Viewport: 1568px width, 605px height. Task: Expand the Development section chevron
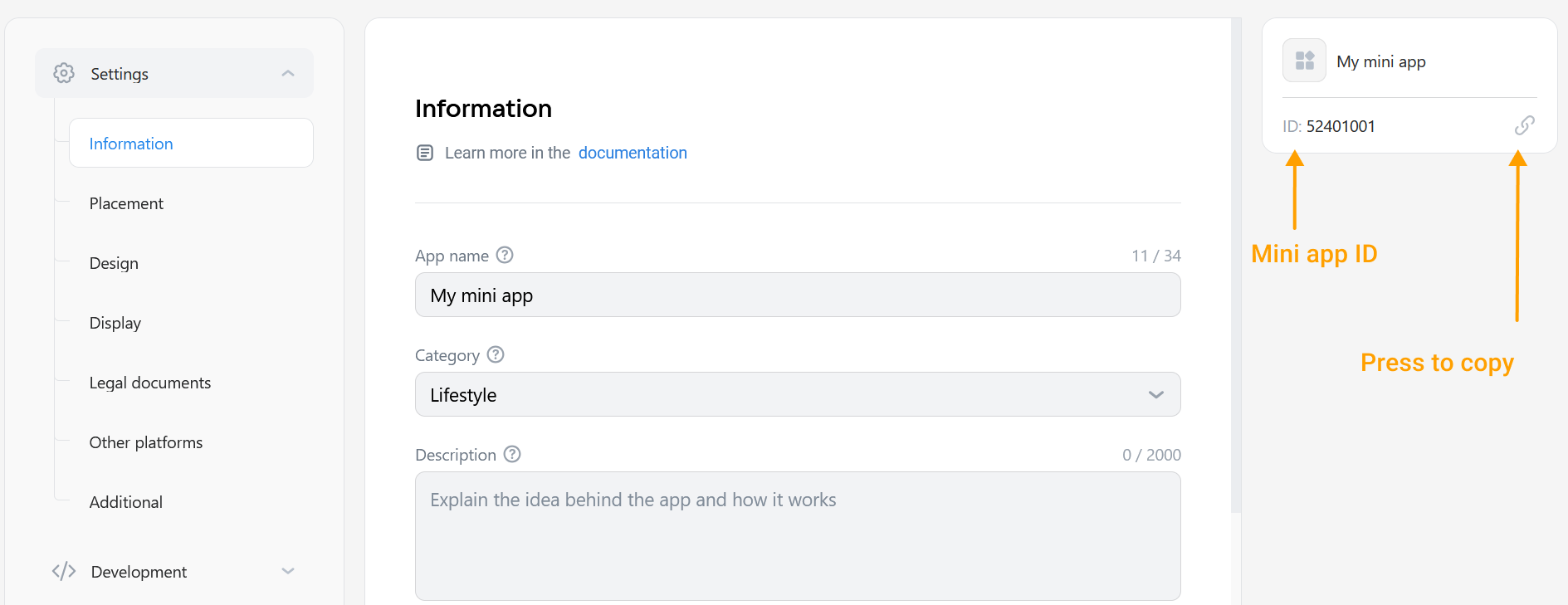(x=288, y=571)
